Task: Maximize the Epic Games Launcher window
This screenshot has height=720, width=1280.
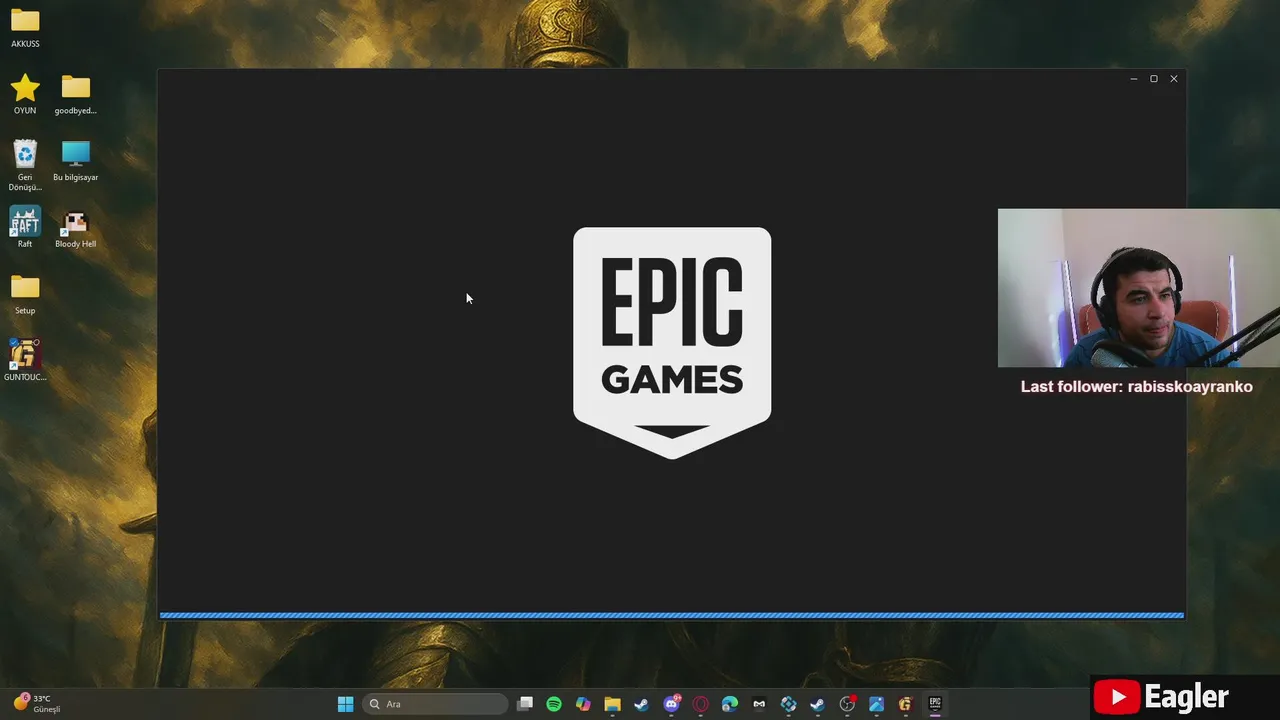Action: click(1153, 78)
